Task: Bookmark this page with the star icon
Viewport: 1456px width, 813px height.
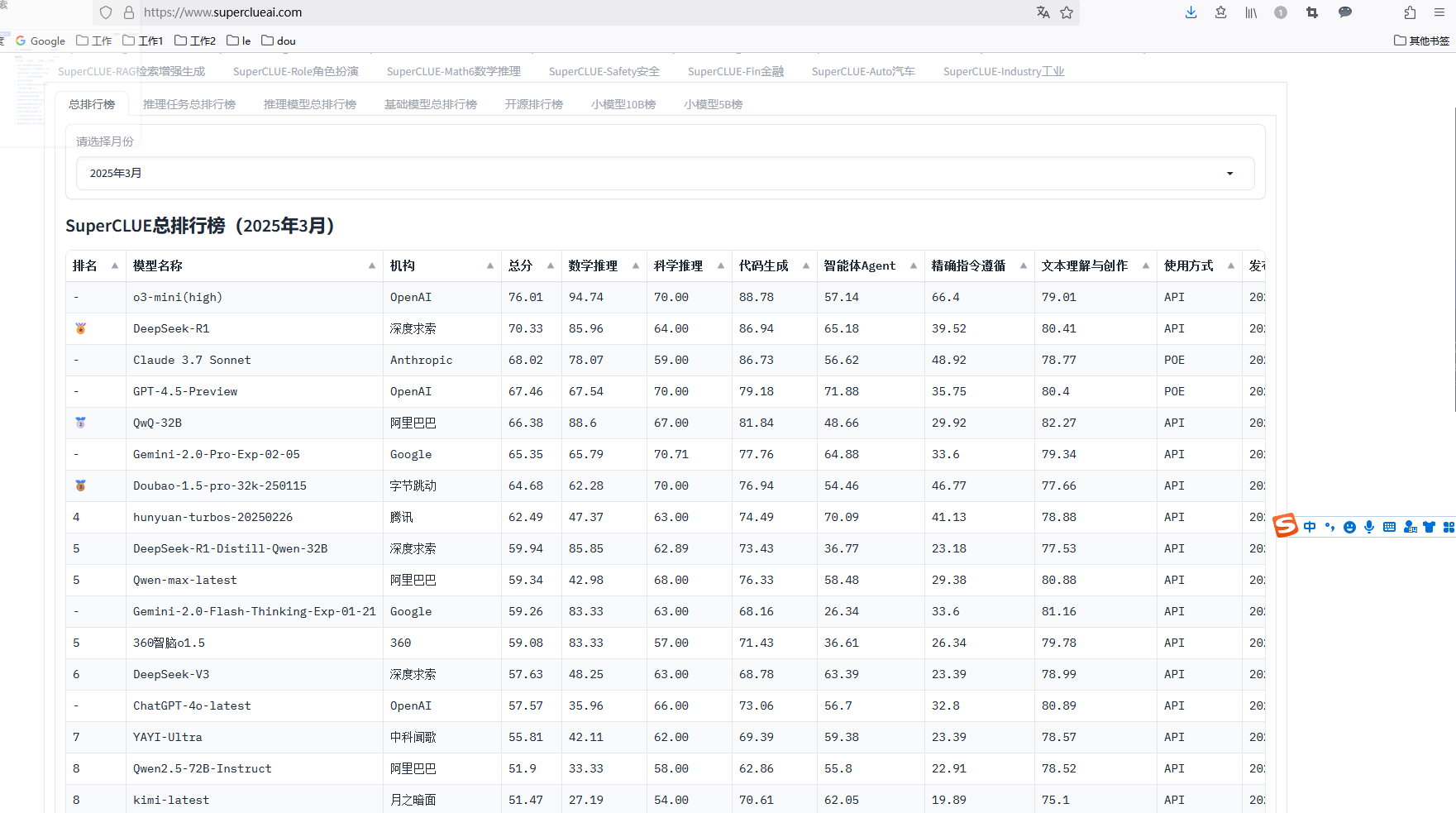Action: point(1067,12)
